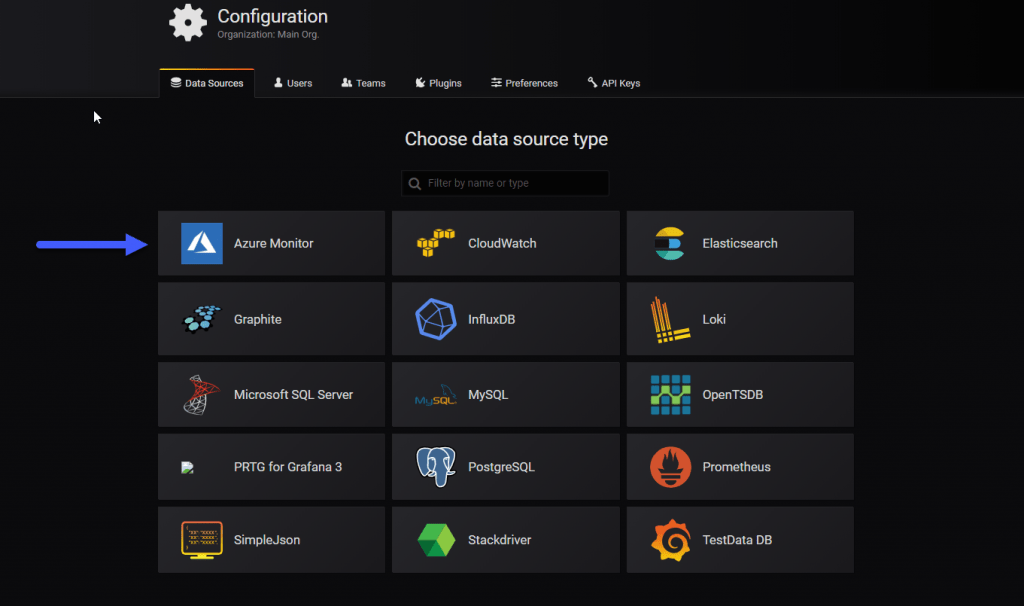The image size is (1024, 606).
Task: Open the Data Sources tab
Action: (207, 83)
